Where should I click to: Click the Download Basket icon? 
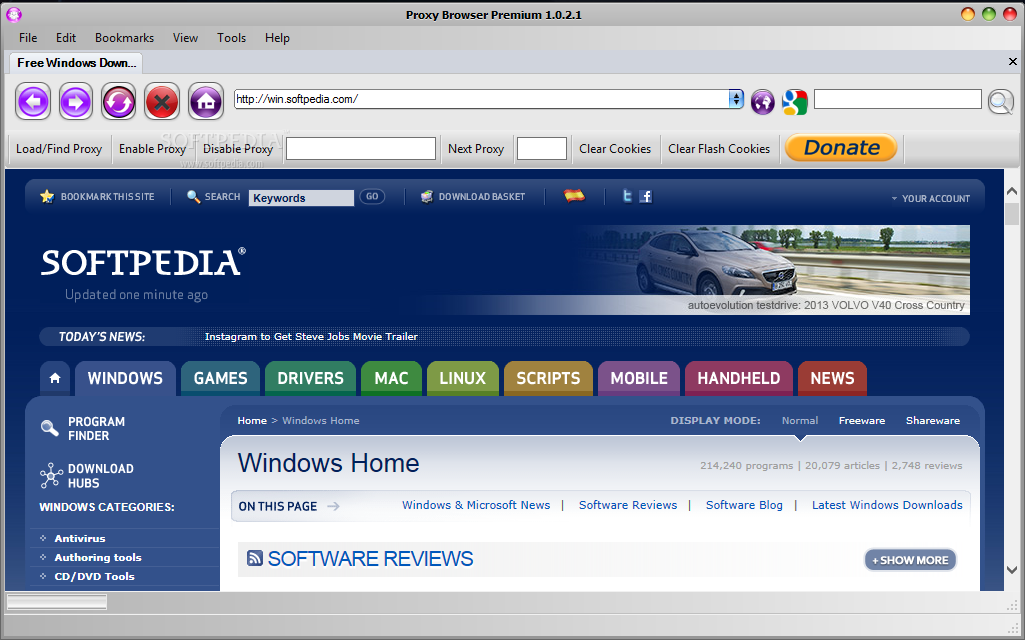click(427, 196)
